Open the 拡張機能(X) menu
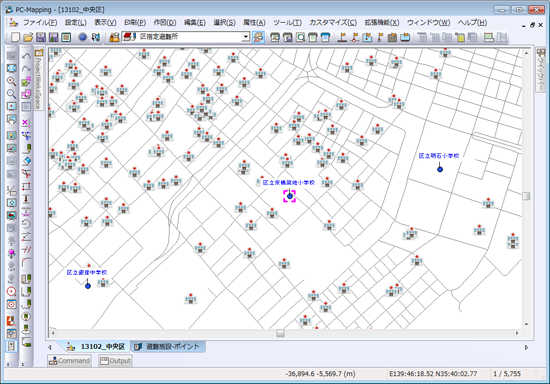 coord(382,23)
